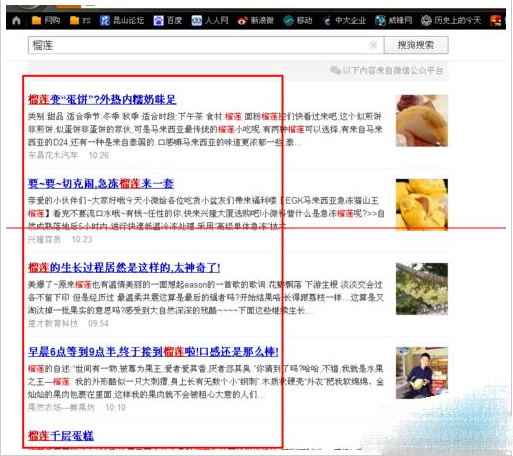Open the 威锋网 bookmark
This screenshot has width=513, height=456.
pos(394,21)
